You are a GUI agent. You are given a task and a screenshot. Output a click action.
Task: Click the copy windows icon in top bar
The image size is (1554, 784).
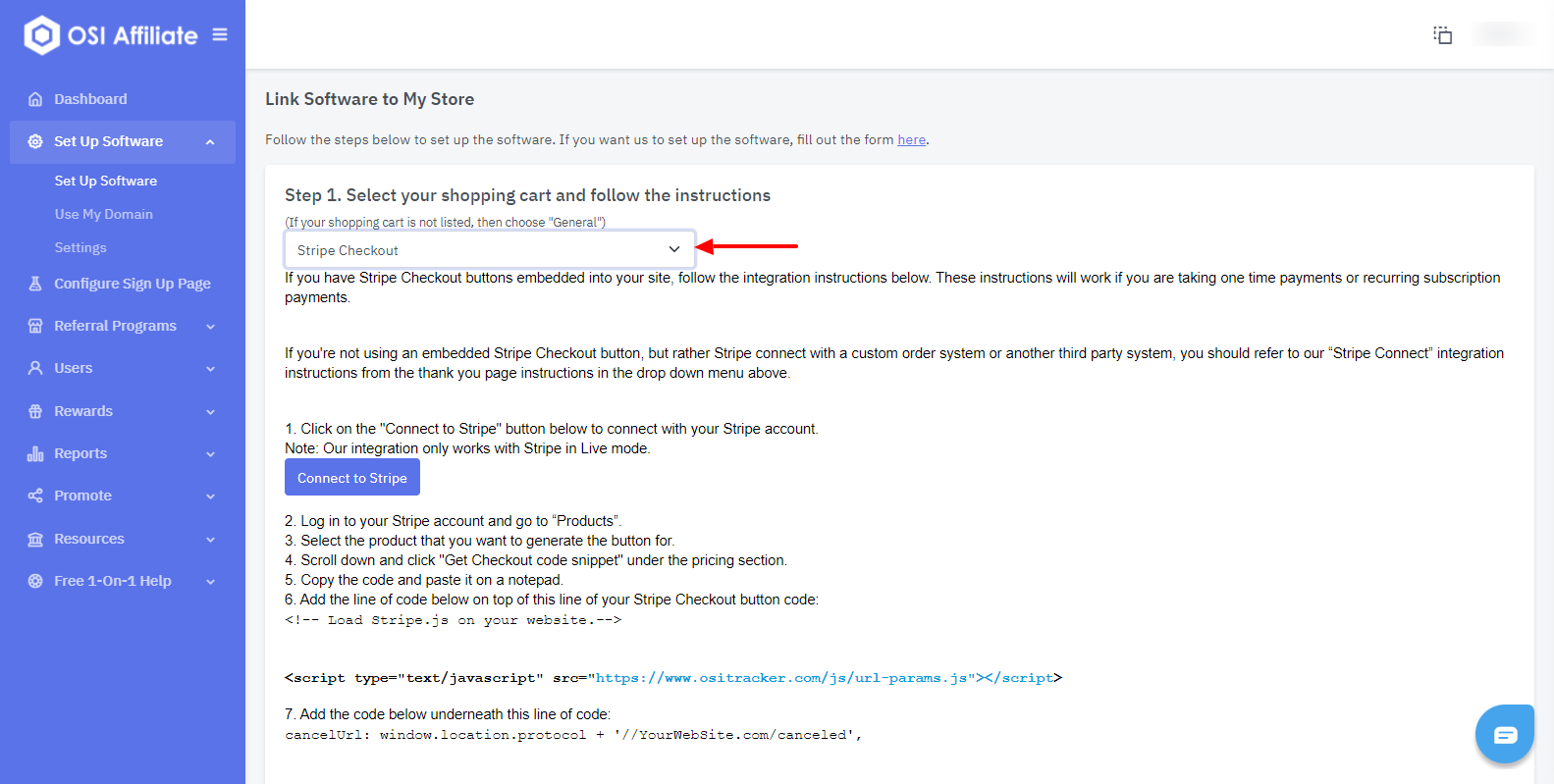pos(1442,35)
